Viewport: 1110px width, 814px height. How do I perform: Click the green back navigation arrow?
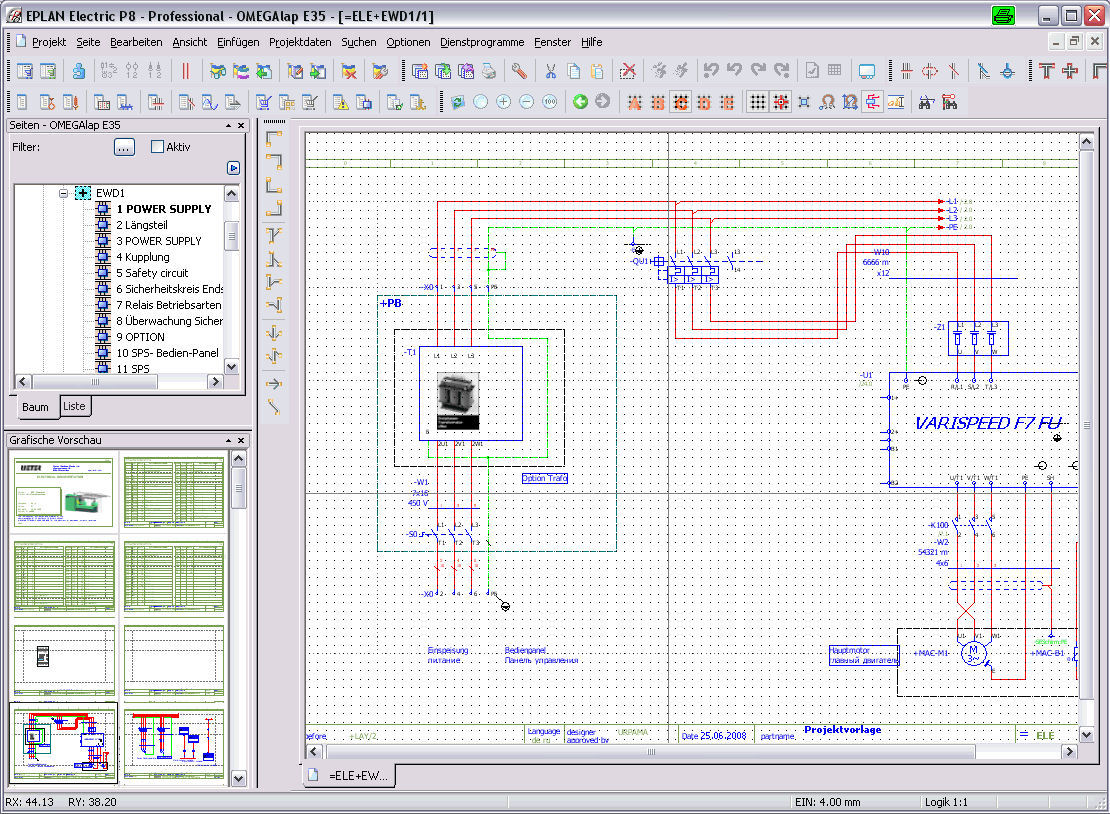[x=580, y=102]
